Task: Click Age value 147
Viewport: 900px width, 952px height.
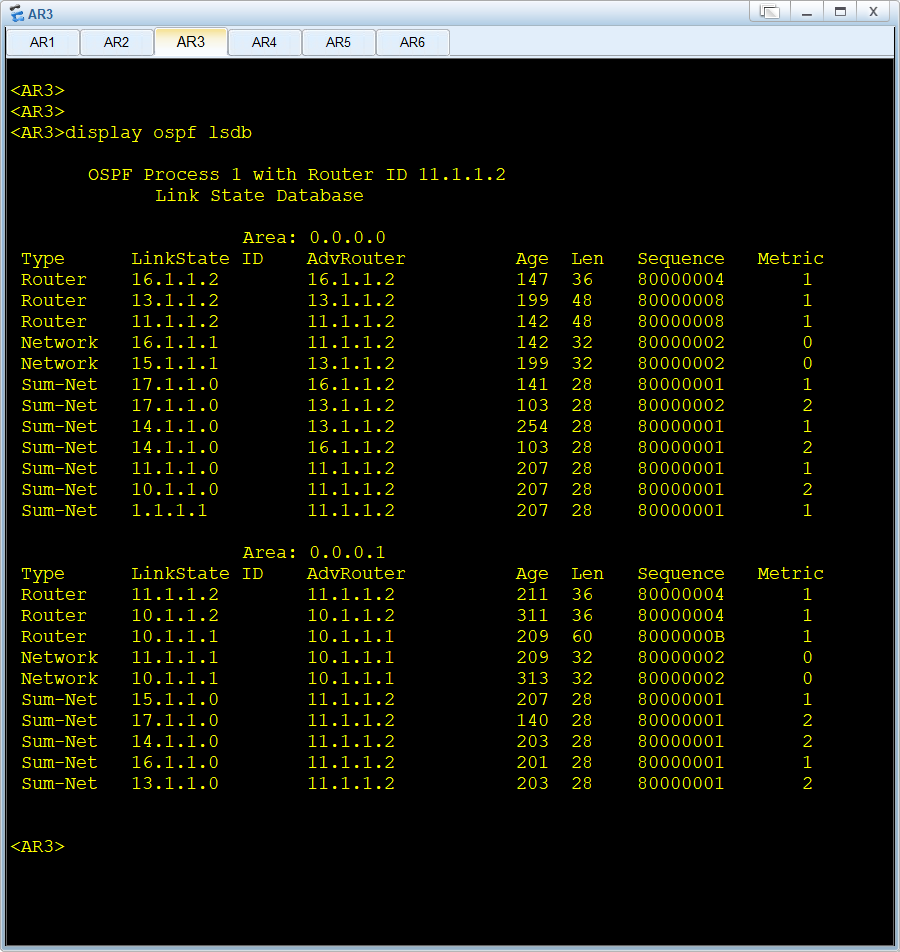Action: point(533,279)
